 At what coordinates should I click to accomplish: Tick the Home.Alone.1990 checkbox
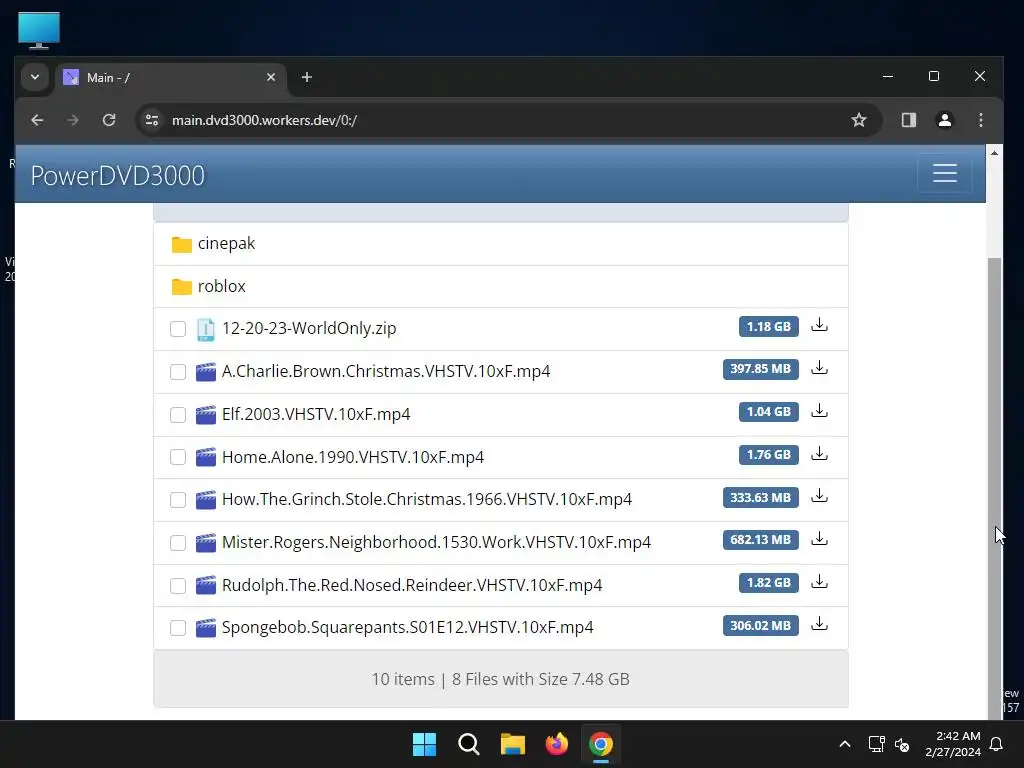(178, 457)
